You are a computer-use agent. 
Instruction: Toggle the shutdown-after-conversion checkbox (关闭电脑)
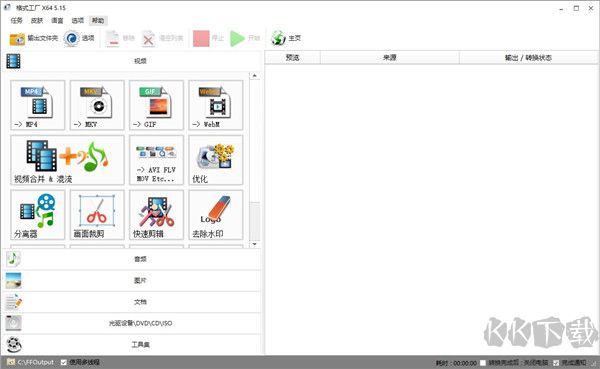[x=483, y=362]
